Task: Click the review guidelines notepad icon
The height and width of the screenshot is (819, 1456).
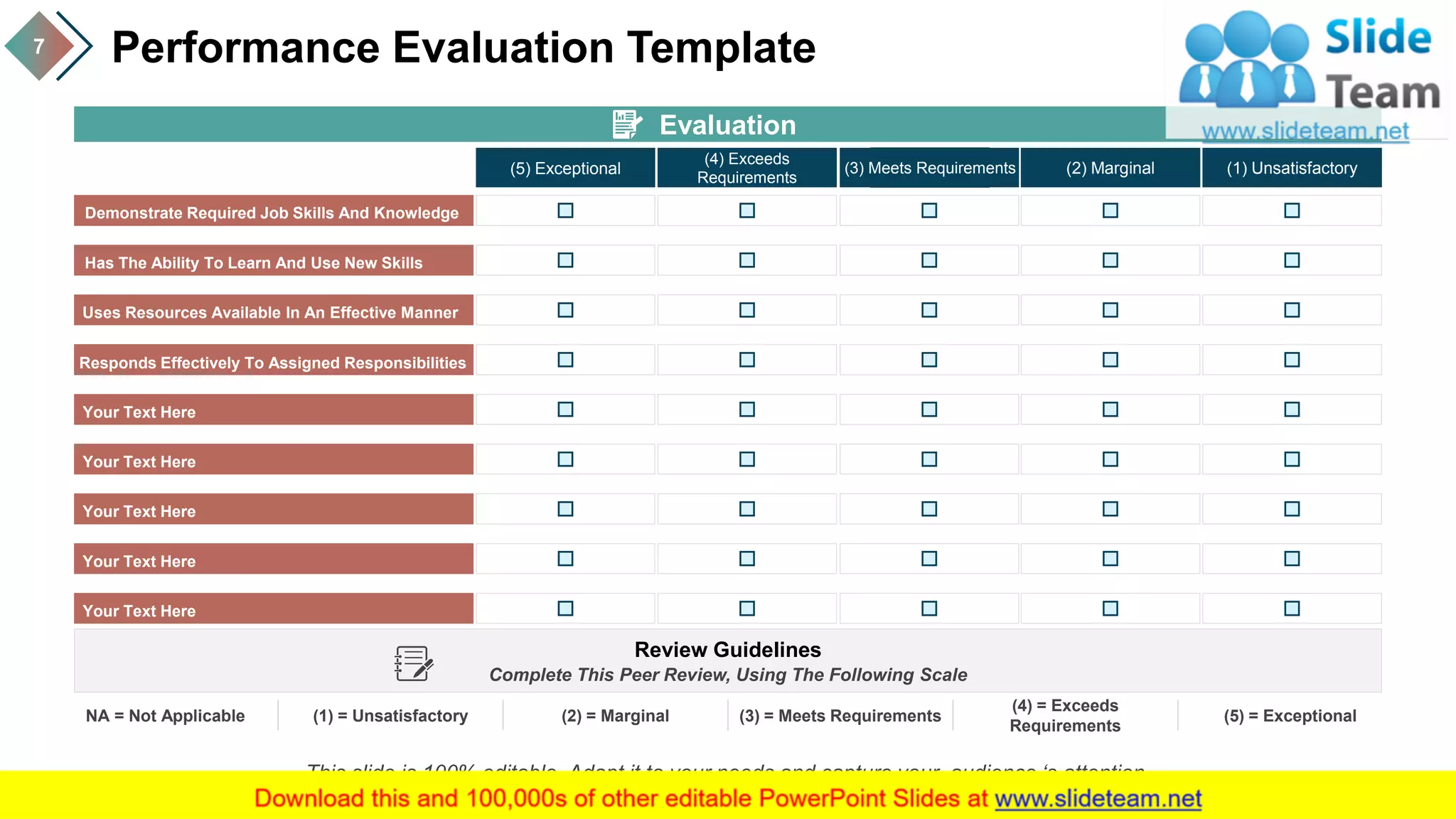Action: (x=414, y=663)
